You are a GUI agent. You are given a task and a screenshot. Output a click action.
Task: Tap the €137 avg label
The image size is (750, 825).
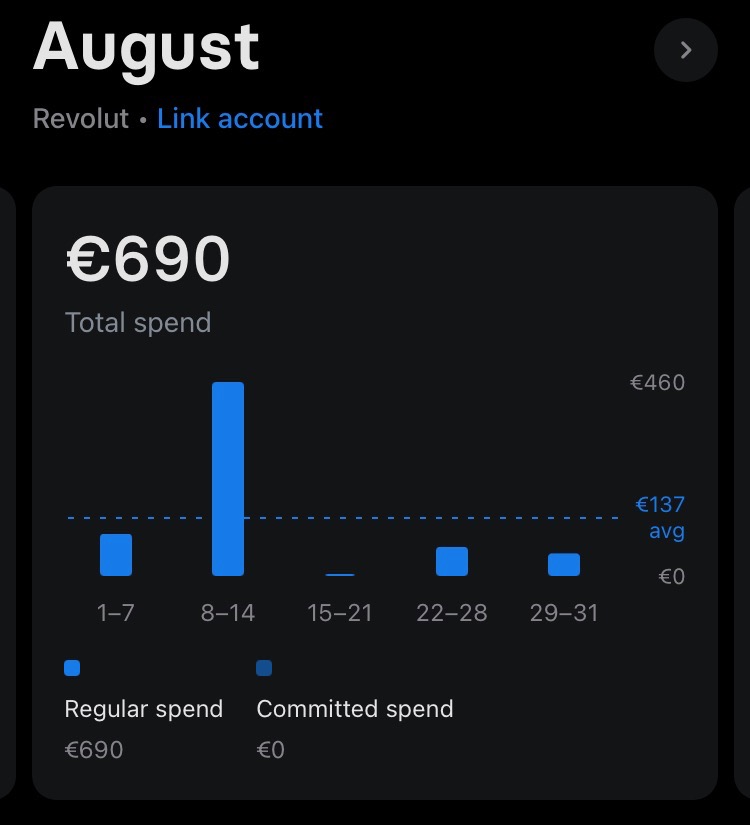(x=660, y=517)
